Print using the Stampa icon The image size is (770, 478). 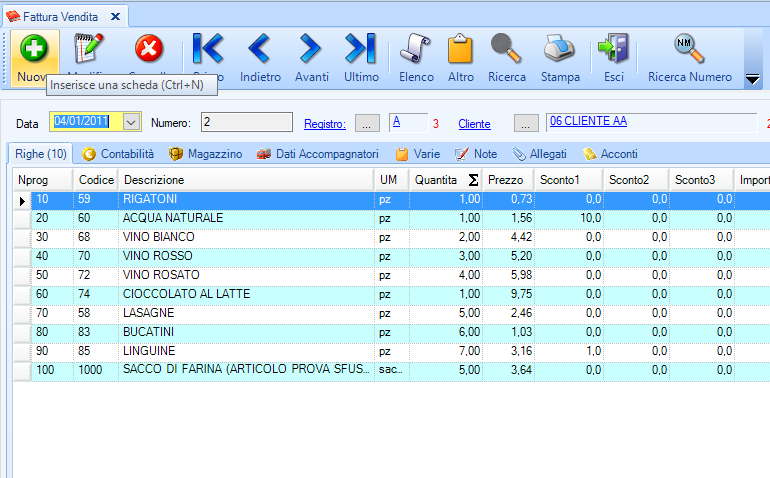tap(560, 49)
